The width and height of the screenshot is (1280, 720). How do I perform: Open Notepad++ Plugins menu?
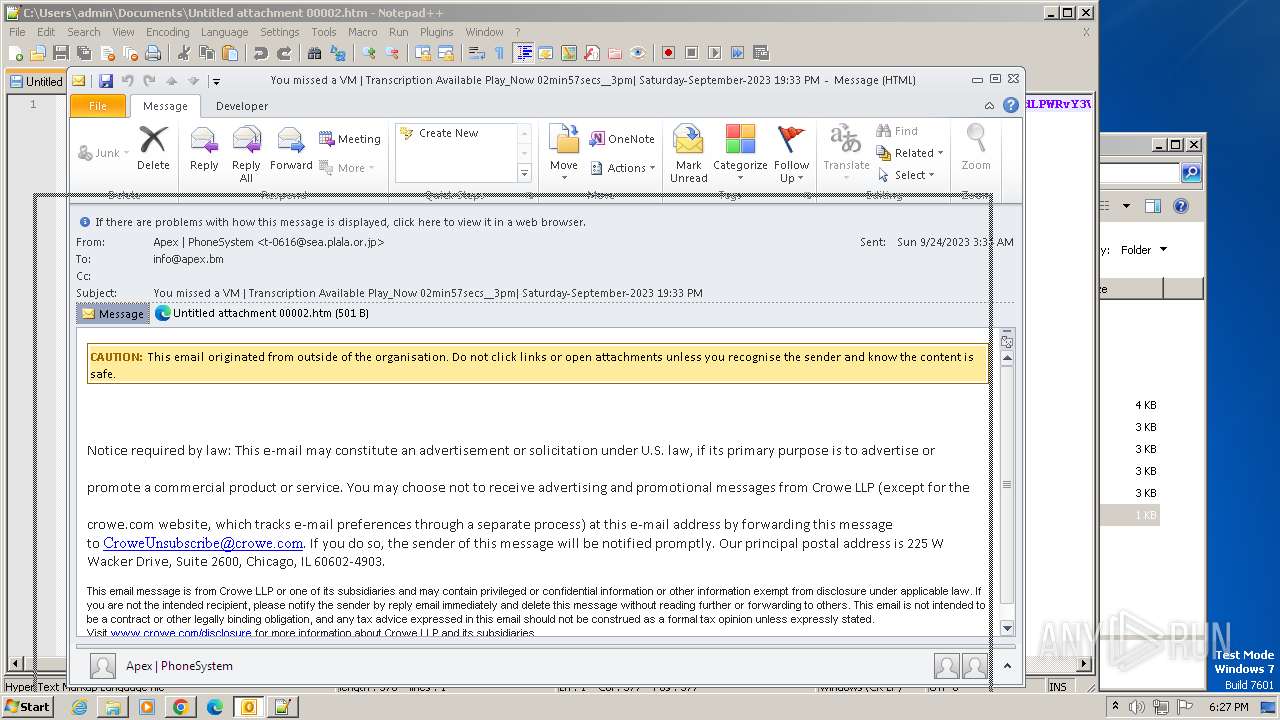[436, 32]
